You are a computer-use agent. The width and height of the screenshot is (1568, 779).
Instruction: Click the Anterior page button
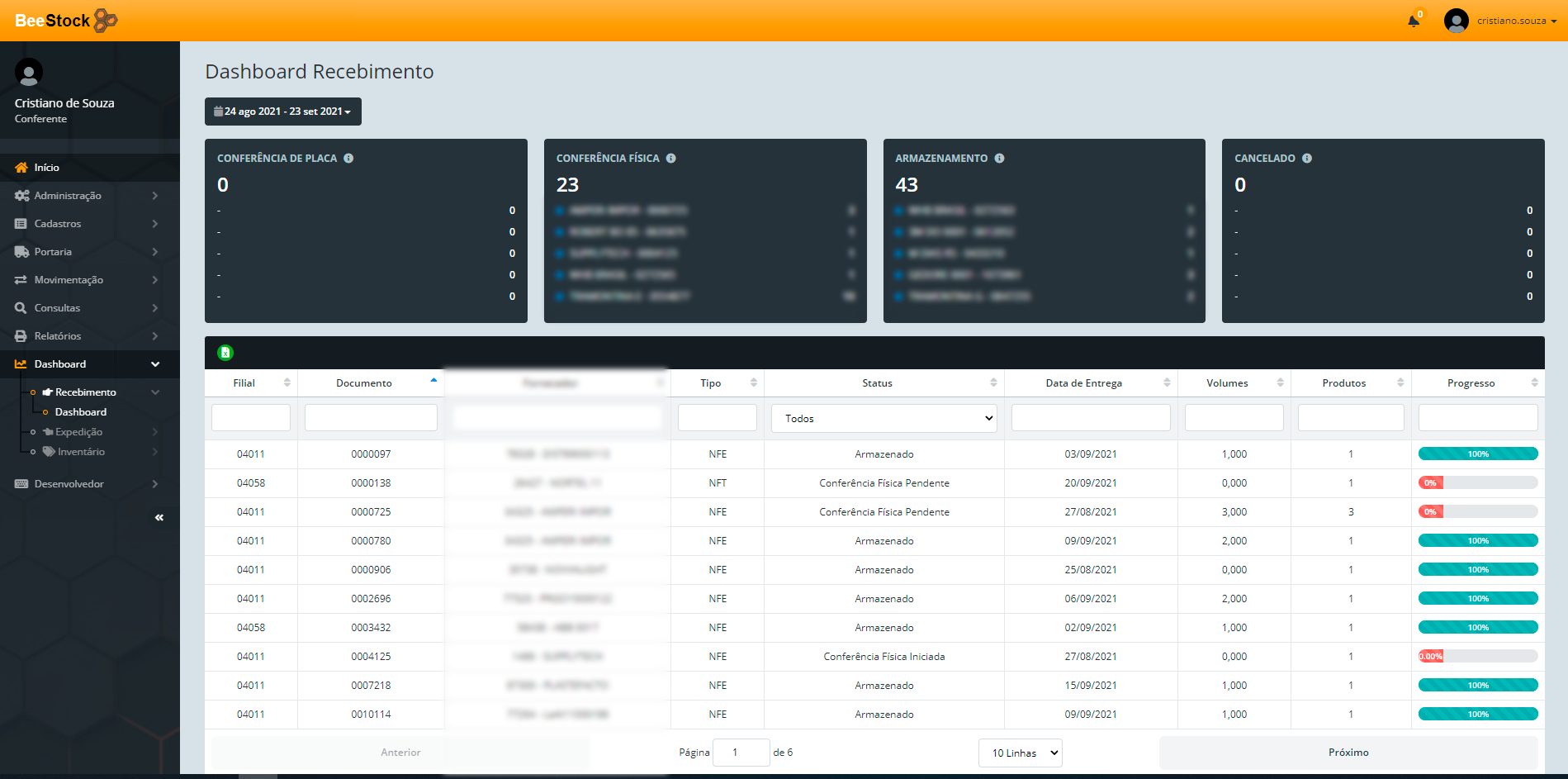click(400, 753)
